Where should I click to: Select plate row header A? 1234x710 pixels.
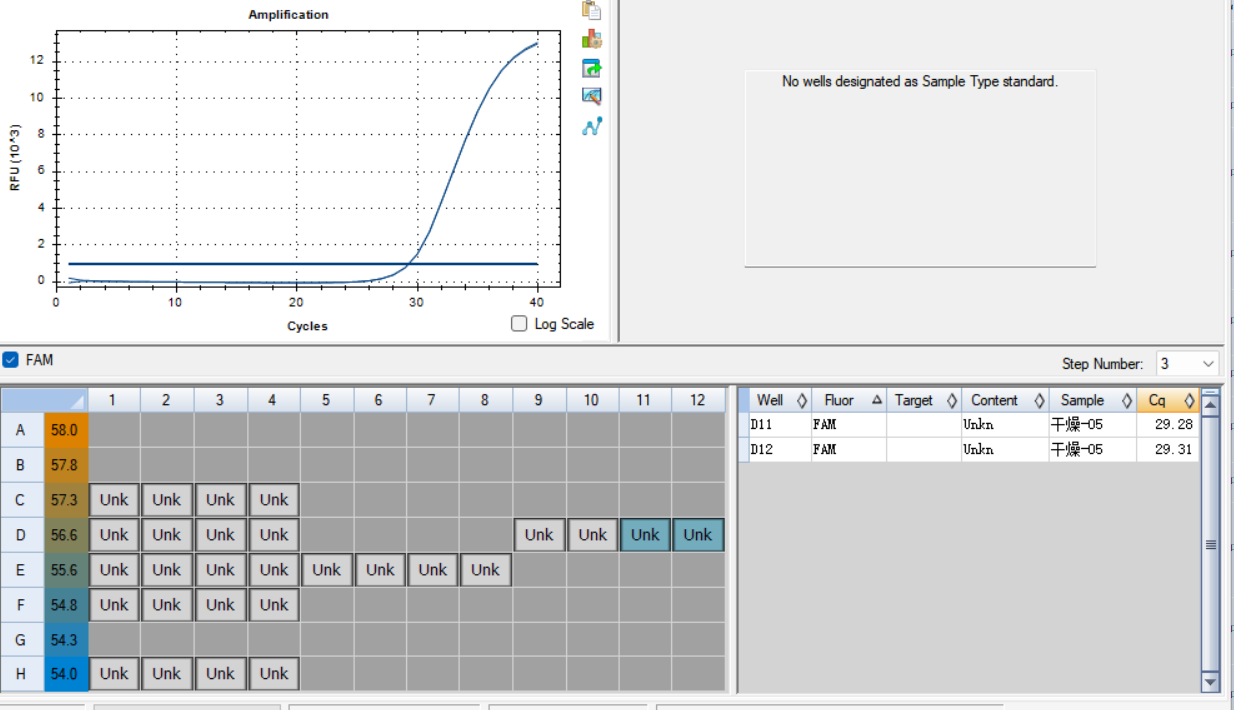[x=22, y=431]
